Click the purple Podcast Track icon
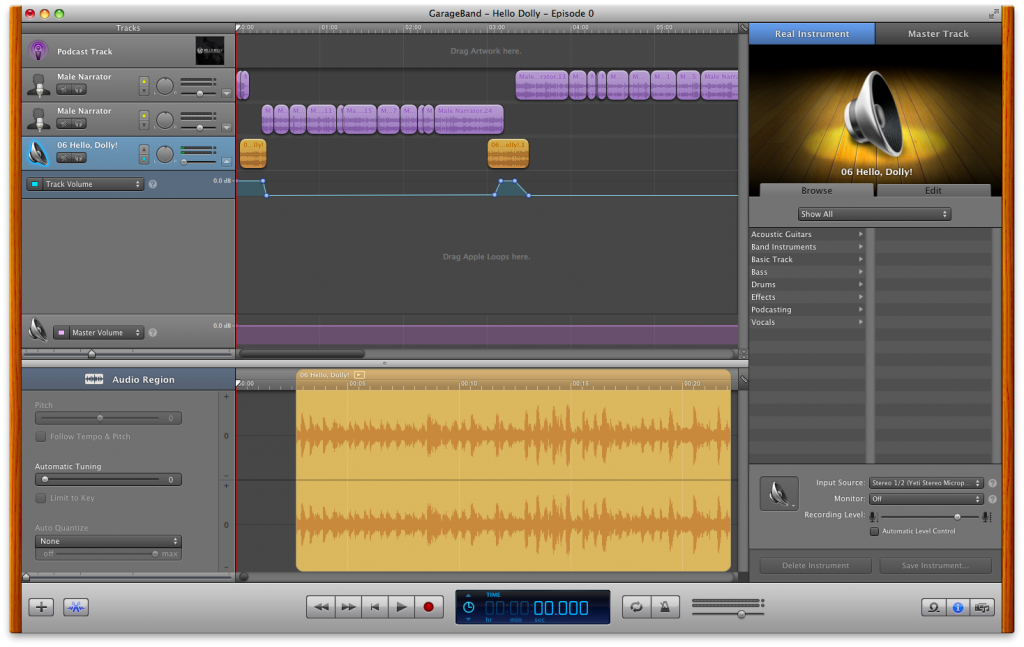The height and width of the screenshot is (647, 1024). [x=39, y=51]
